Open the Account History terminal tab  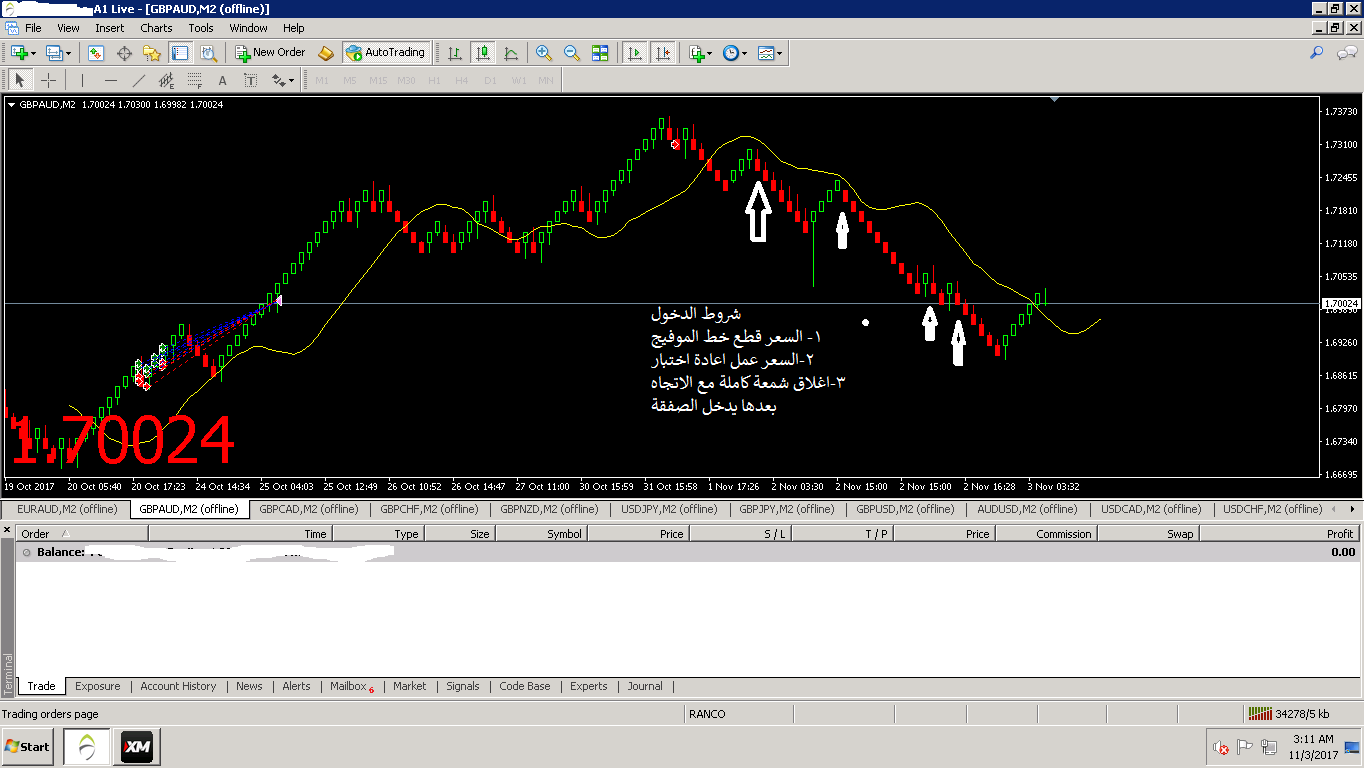[x=178, y=686]
